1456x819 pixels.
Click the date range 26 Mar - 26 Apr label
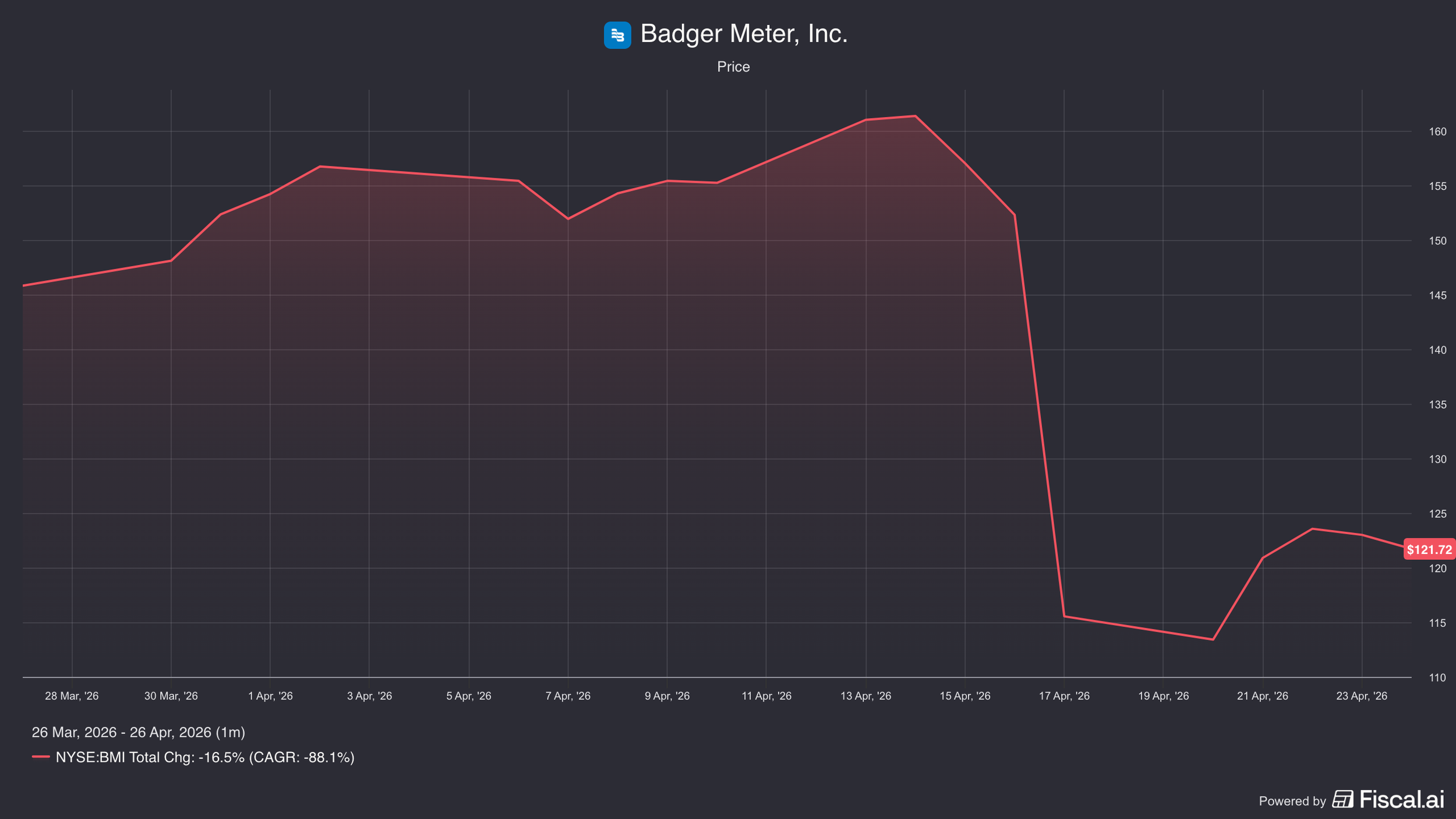138,732
